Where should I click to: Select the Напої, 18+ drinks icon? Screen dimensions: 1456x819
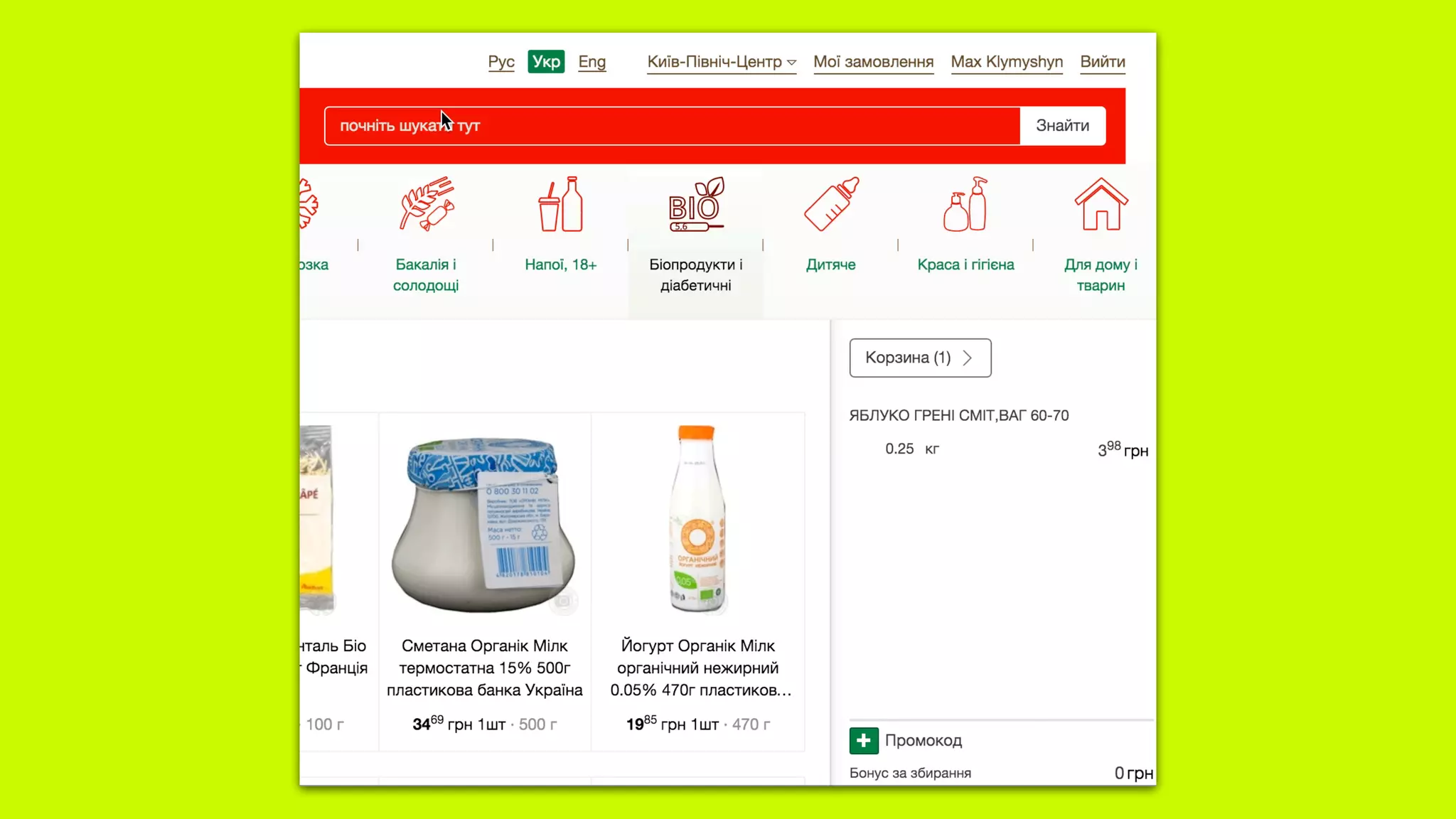click(x=560, y=204)
